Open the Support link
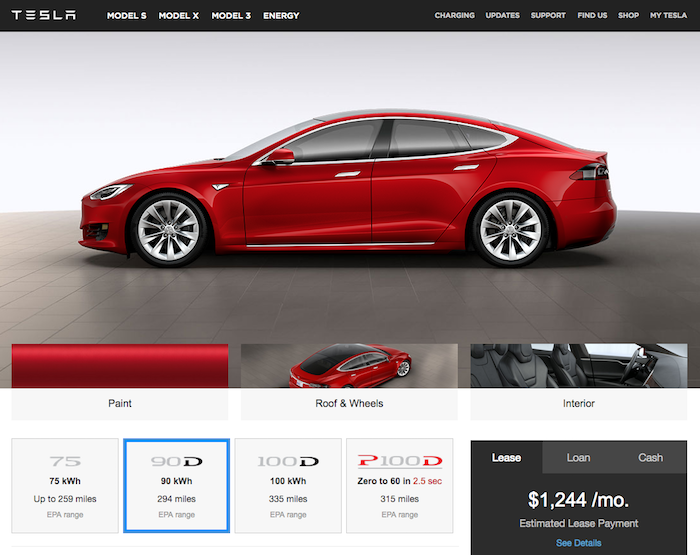 click(548, 16)
